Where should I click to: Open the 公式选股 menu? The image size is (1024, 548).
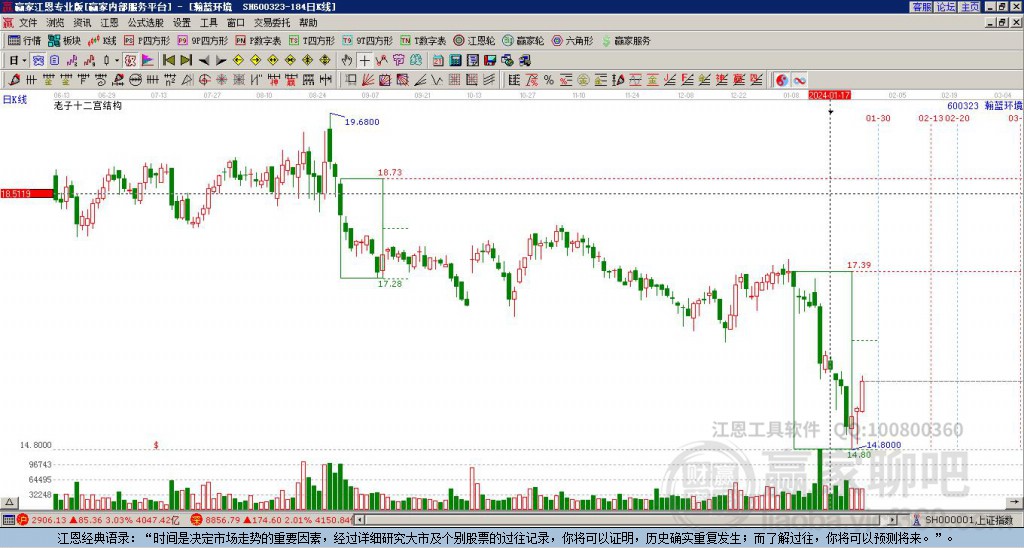[x=146, y=23]
